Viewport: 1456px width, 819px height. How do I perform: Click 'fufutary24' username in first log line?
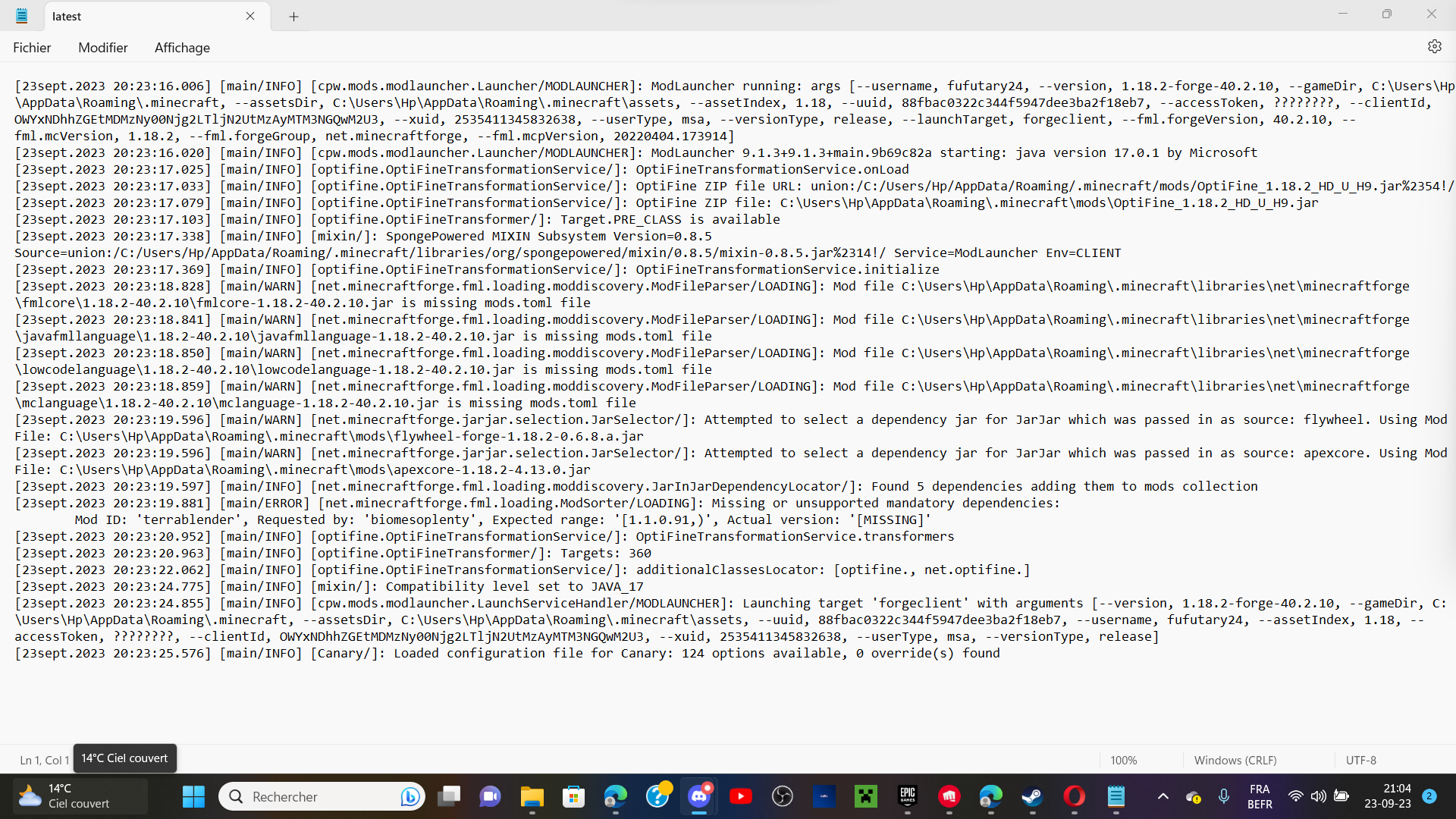coord(985,86)
